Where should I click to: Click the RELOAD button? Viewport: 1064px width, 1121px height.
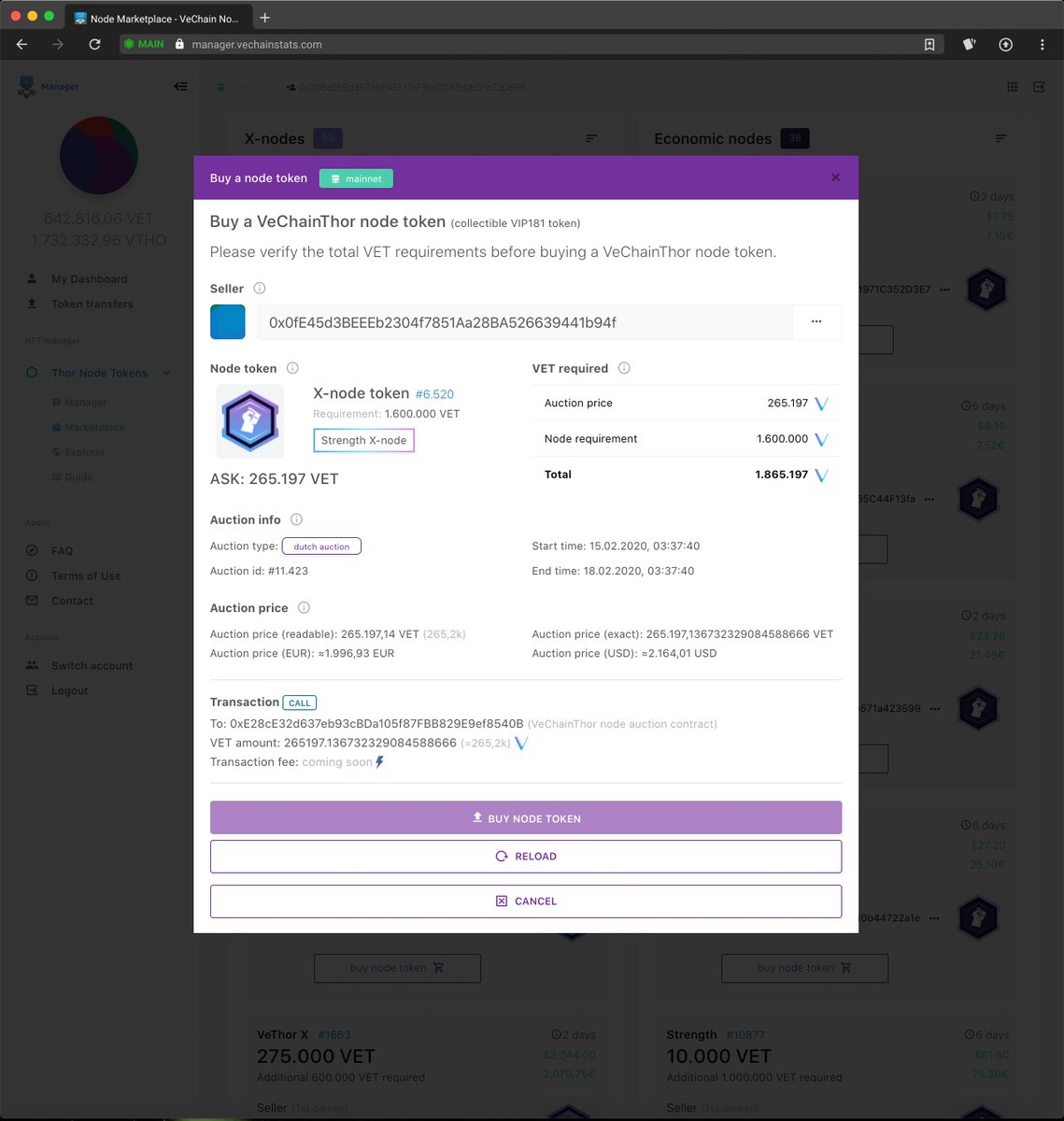[526, 857]
